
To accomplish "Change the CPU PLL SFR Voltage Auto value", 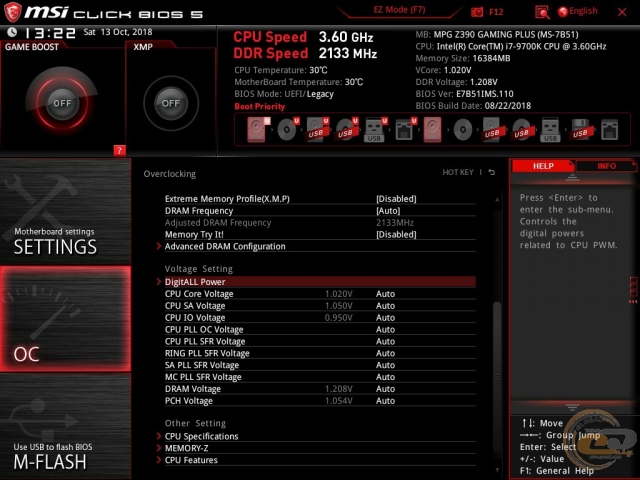I will tap(385, 341).
